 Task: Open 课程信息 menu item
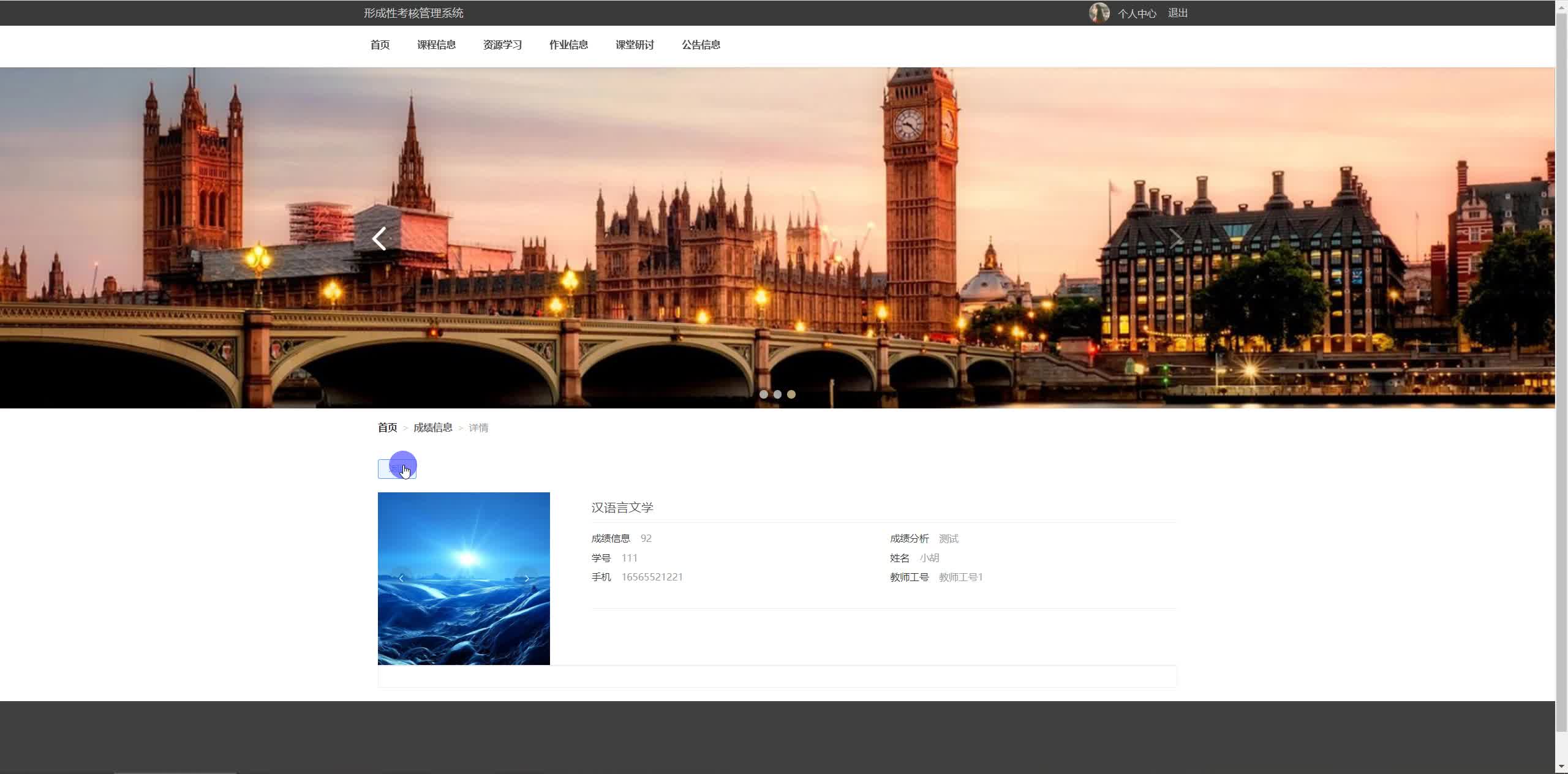[436, 45]
